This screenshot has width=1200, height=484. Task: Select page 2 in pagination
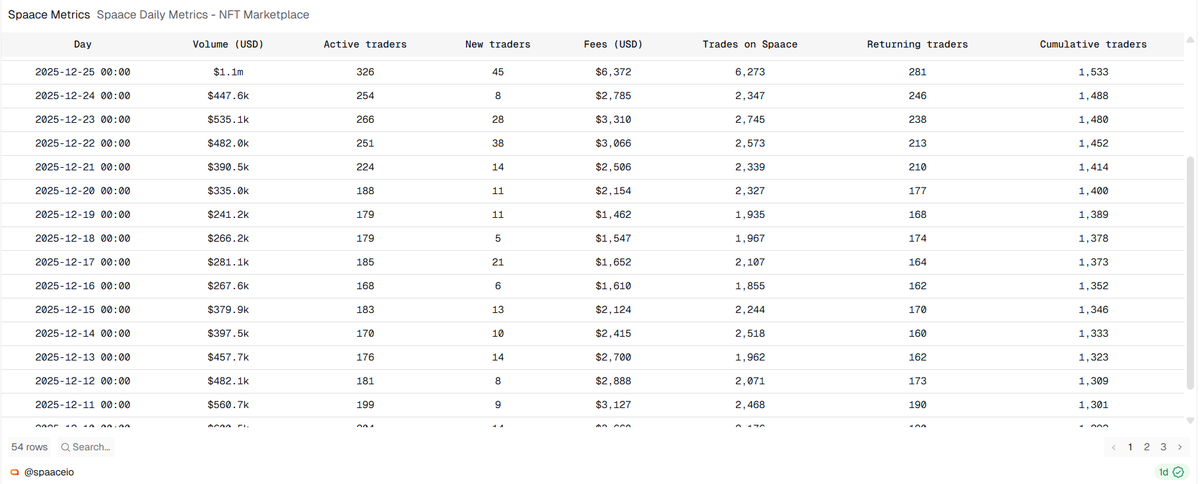click(1147, 447)
